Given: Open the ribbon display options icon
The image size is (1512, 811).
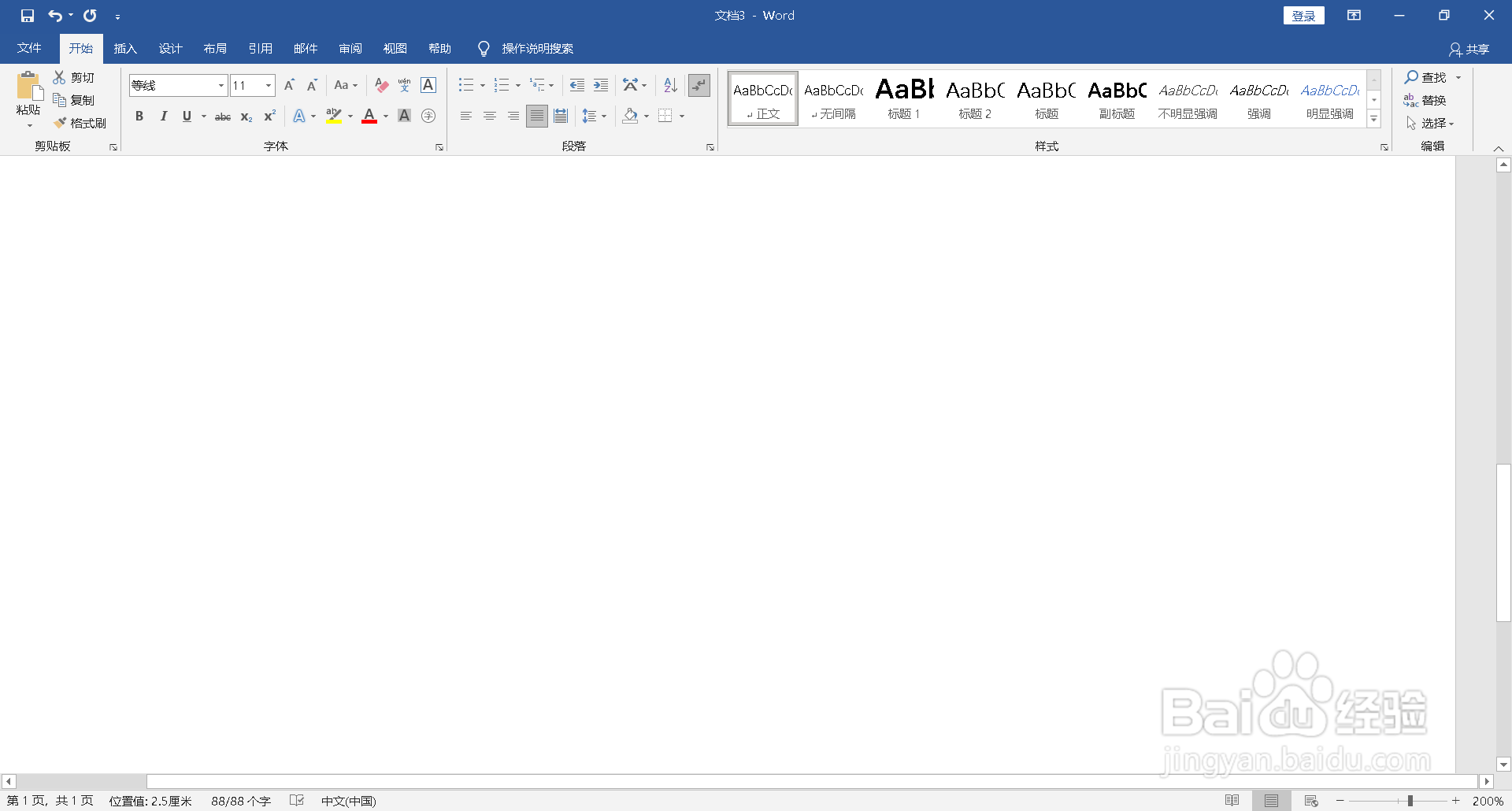Looking at the screenshot, I should coord(1354,16).
